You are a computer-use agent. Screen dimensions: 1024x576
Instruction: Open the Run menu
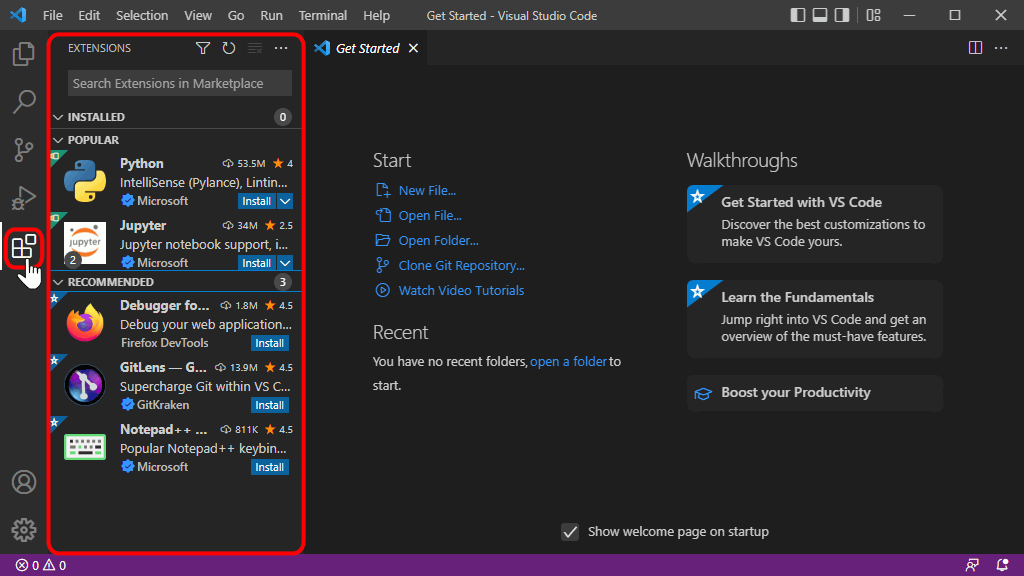tap(271, 15)
